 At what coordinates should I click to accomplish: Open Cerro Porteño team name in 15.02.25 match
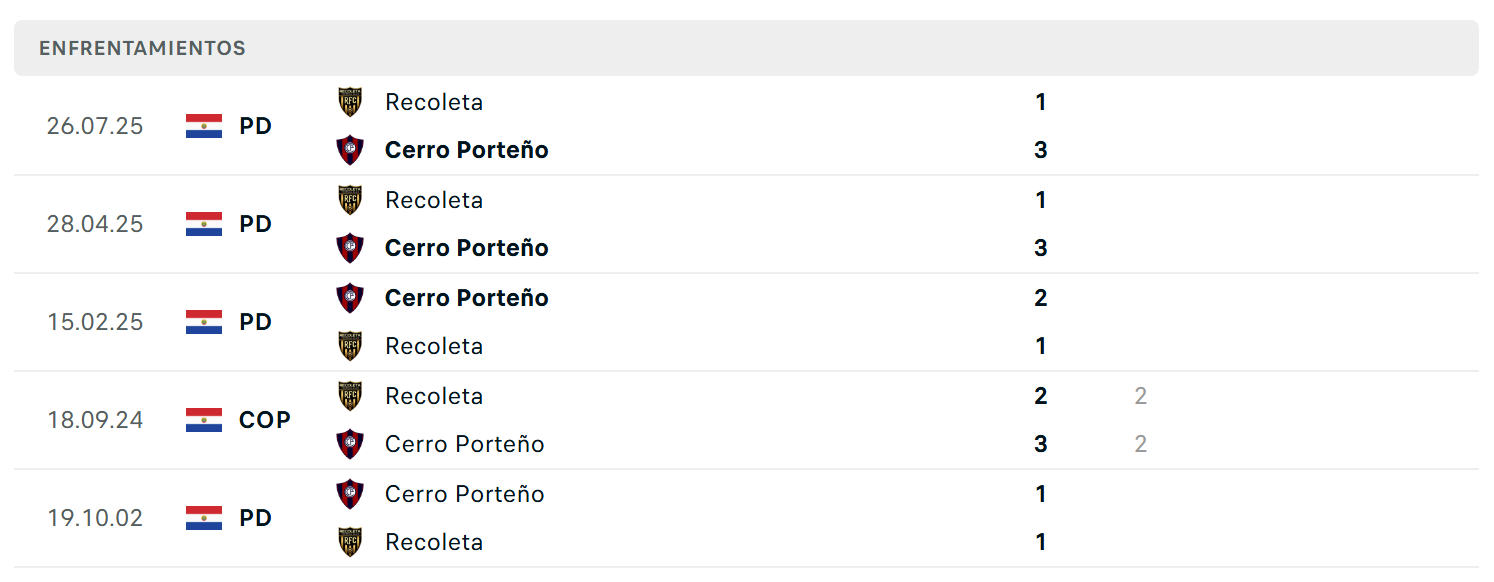coord(467,298)
